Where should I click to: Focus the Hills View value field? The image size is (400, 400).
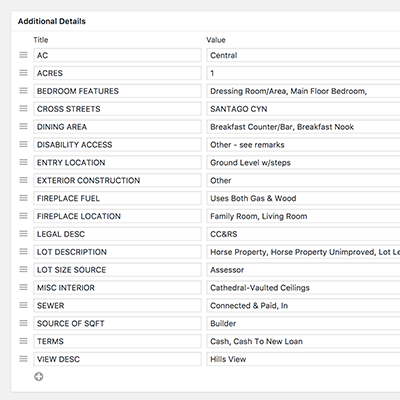pos(303,359)
